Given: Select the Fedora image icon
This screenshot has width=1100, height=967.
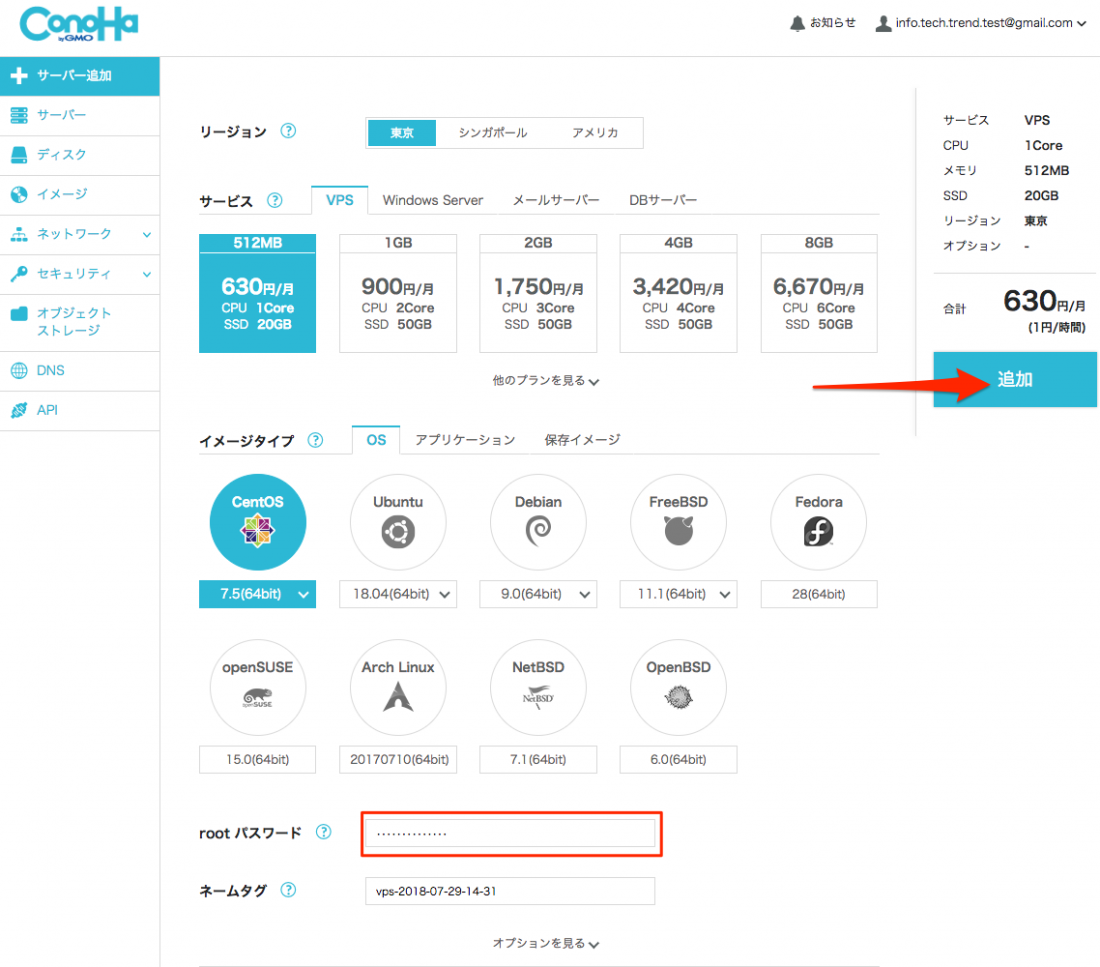Looking at the screenshot, I should pyautogui.click(x=819, y=522).
